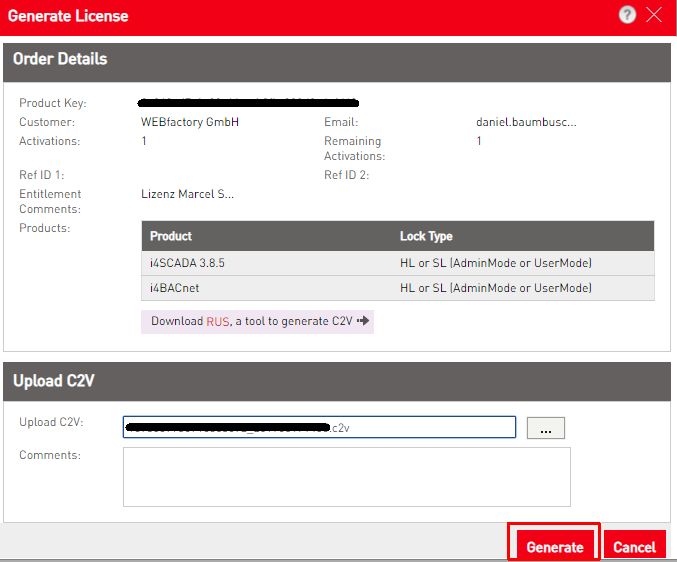
Task: Click the Lock Type cell for i4BACnet
Action: (495, 288)
